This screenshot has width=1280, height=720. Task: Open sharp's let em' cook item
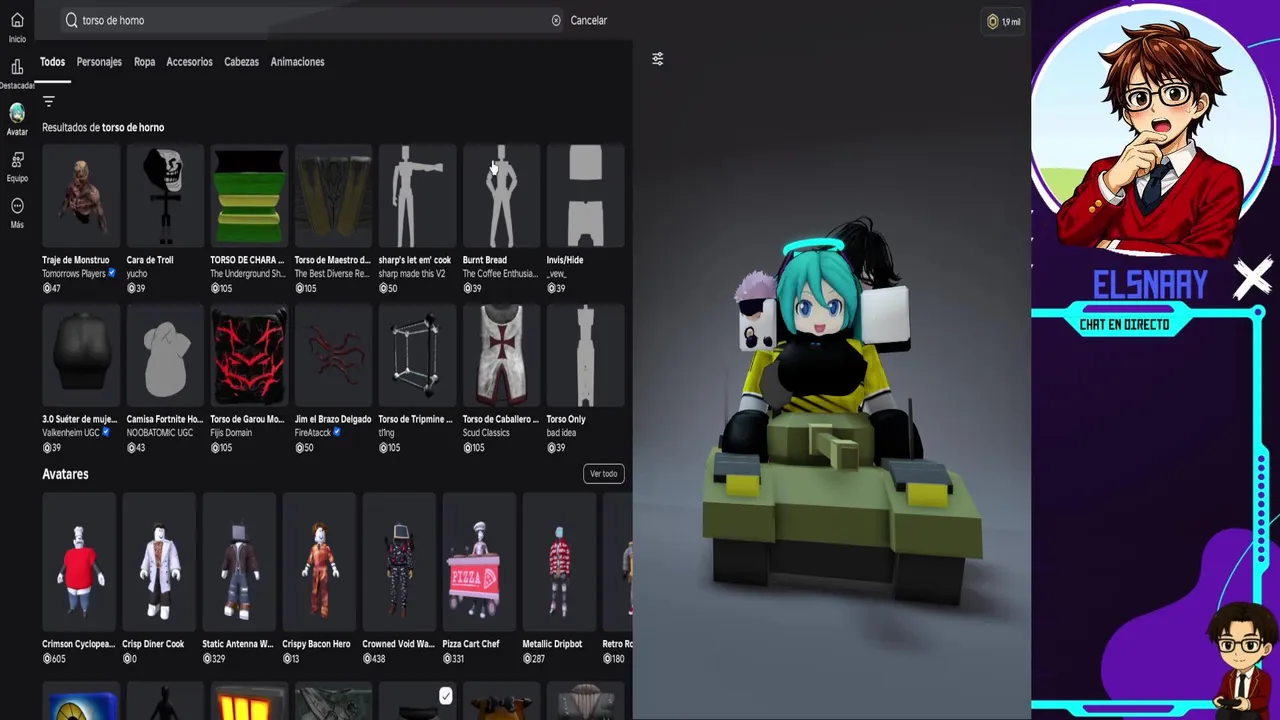(417, 196)
